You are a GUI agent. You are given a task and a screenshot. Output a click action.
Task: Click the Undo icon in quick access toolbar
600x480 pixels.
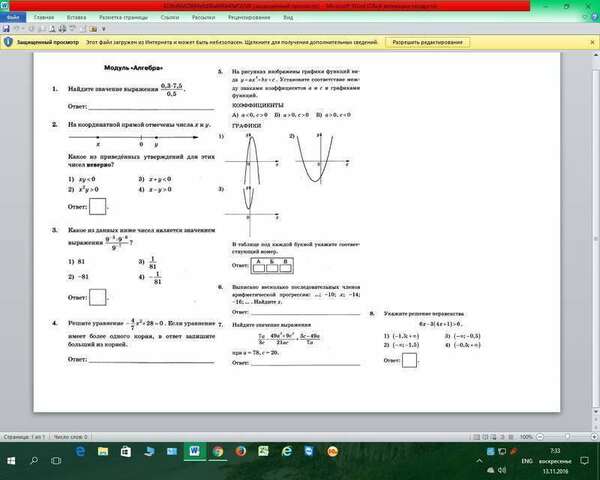(17, 29)
